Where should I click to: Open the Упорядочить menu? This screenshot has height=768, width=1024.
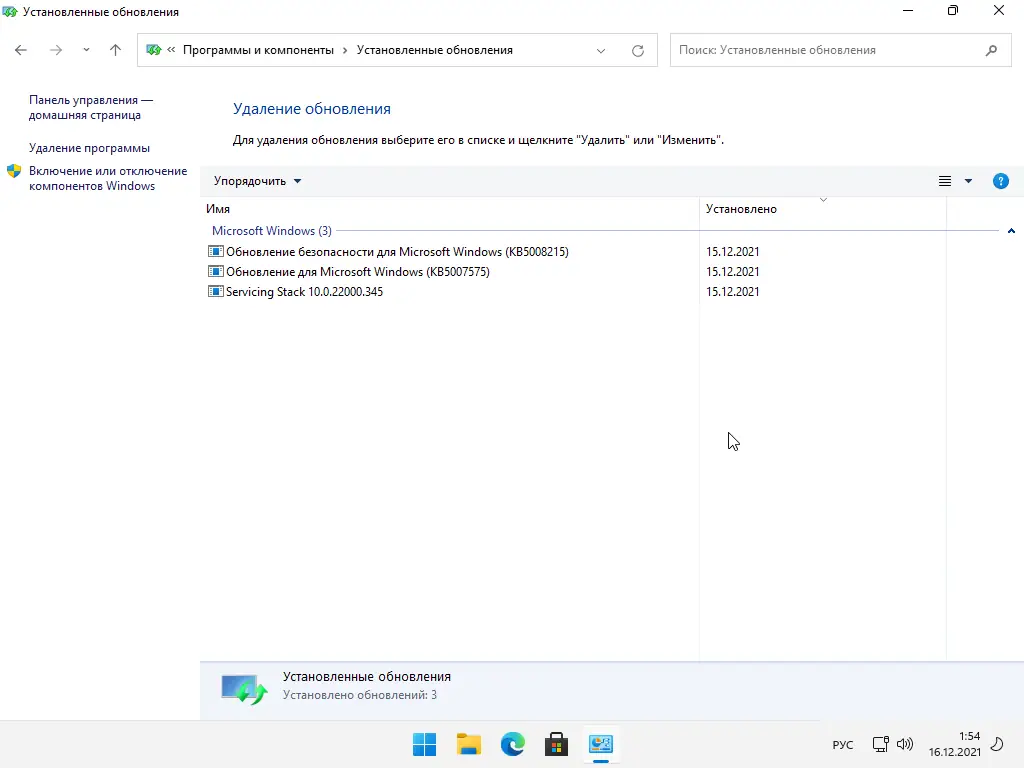[257, 181]
